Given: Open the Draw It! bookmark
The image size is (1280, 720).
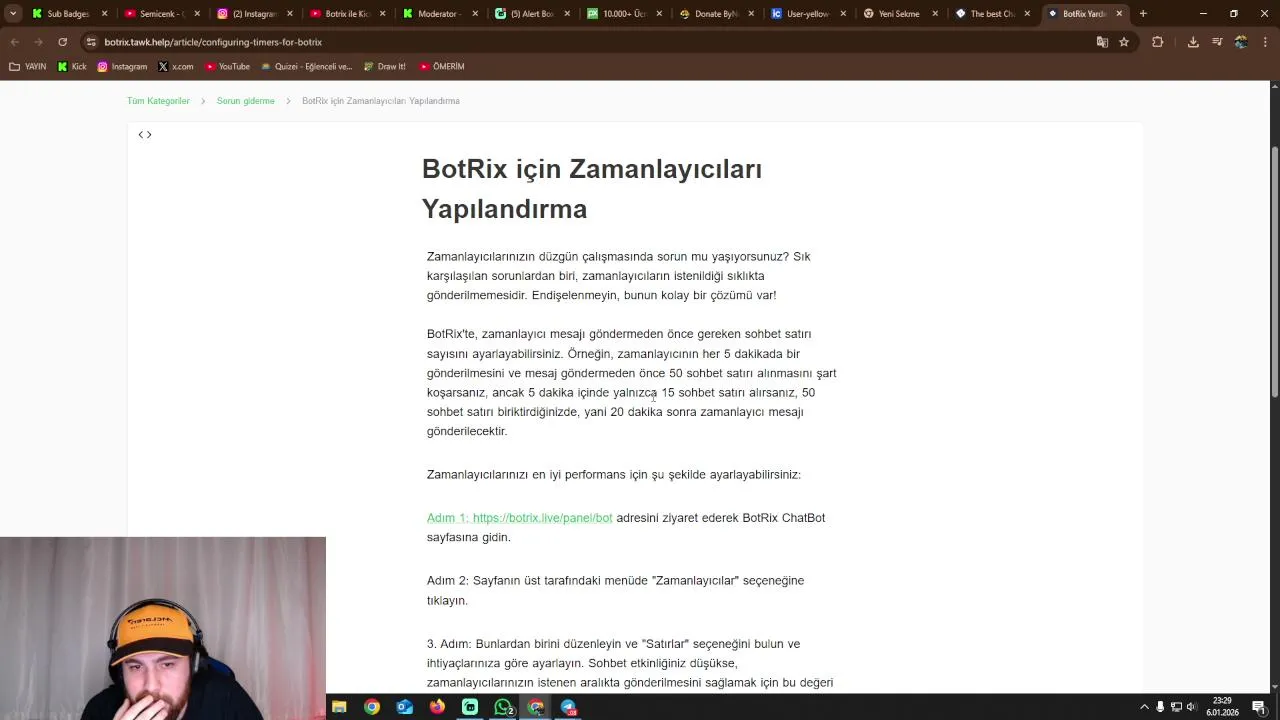Looking at the screenshot, I should point(384,66).
